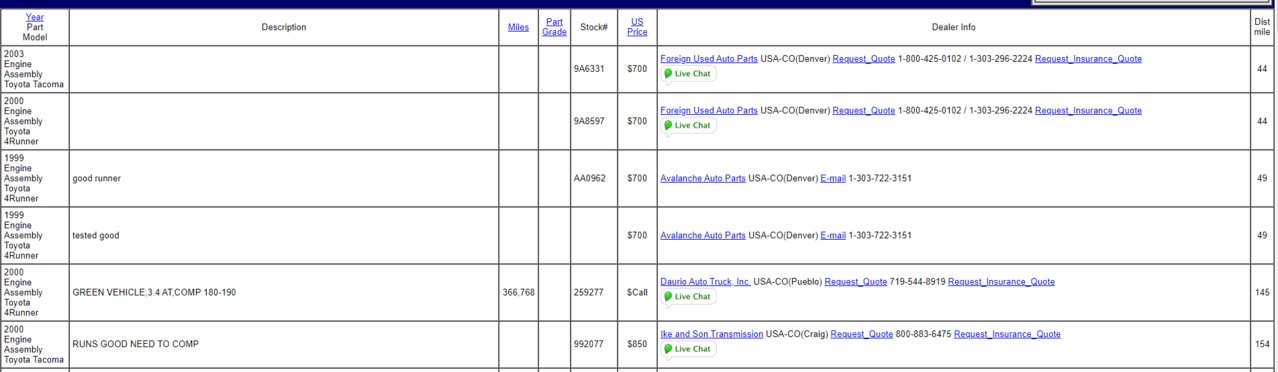Start Live Chat for stock 9A8597
Screen dimensions: 1278x372
click(688, 126)
